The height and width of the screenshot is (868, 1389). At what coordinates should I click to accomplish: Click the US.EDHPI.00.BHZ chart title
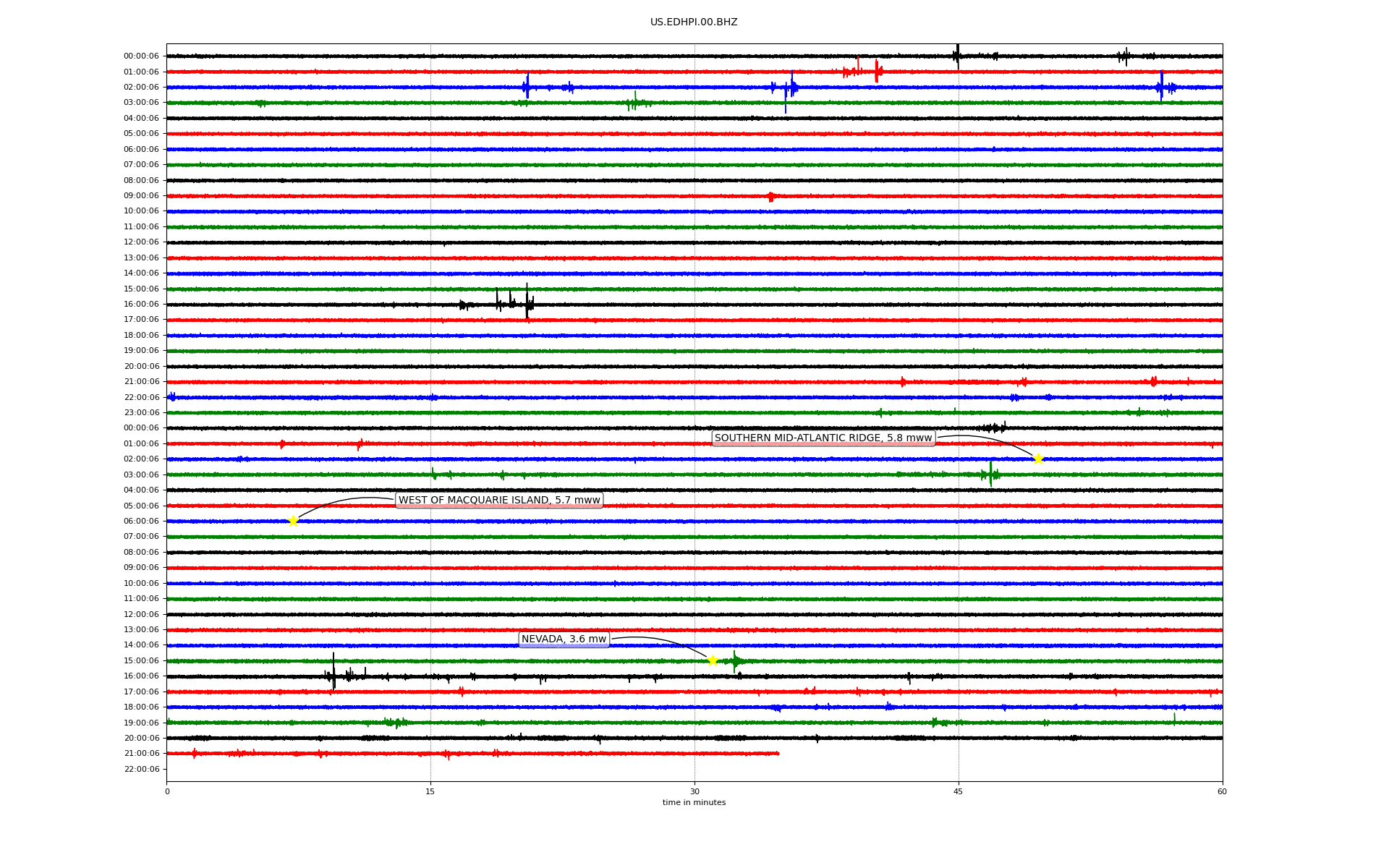(693, 22)
